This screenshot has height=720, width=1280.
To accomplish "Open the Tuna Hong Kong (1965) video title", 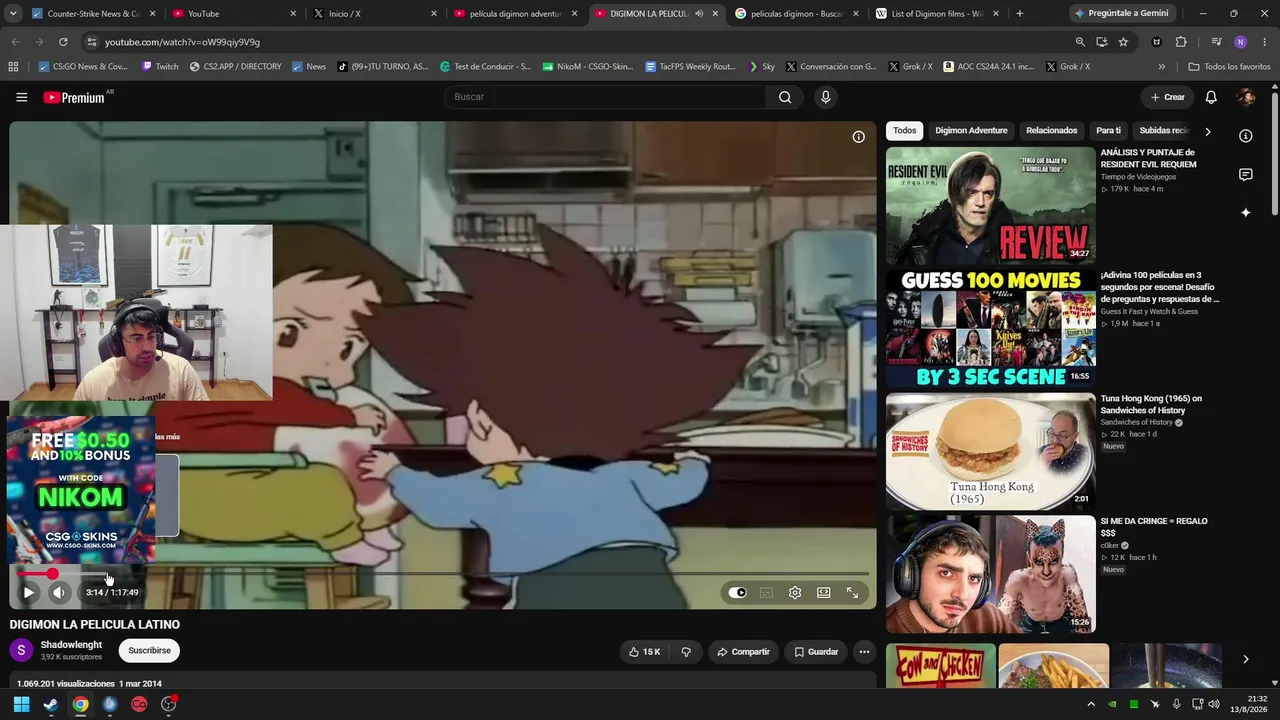I will (x=1151, y=405).
